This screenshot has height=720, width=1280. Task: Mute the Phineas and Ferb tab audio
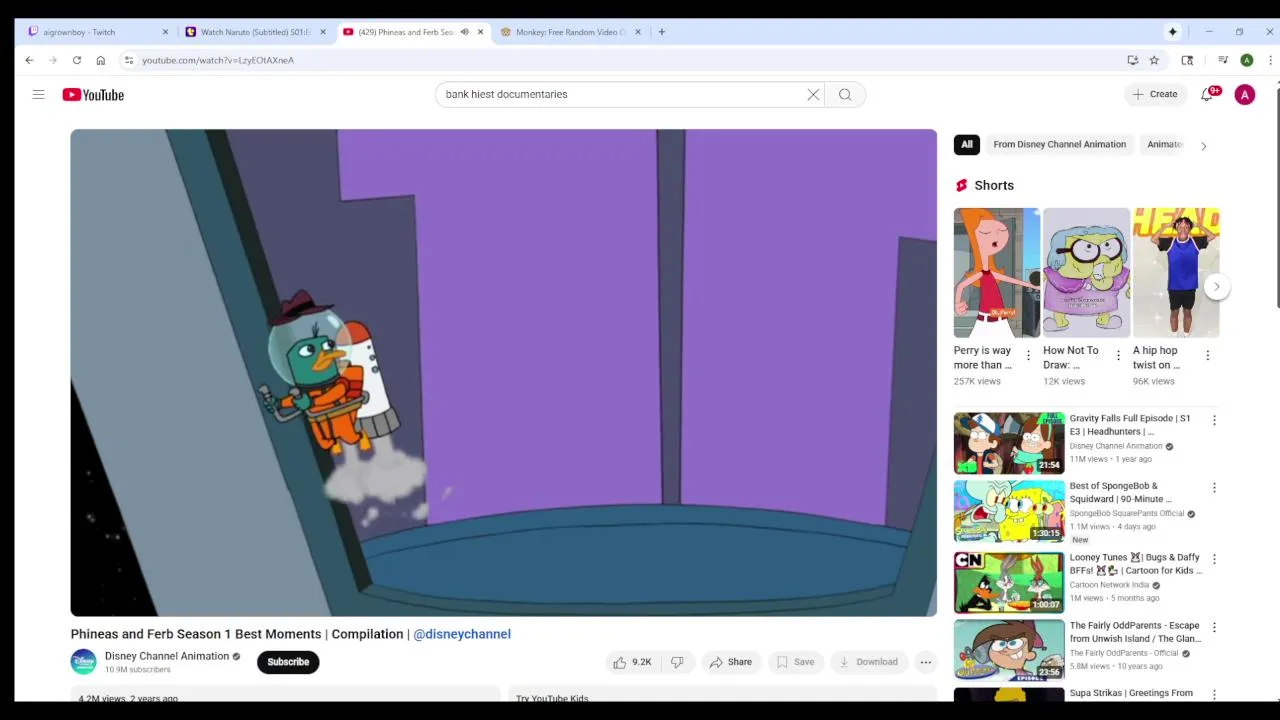tap(464, 32)
